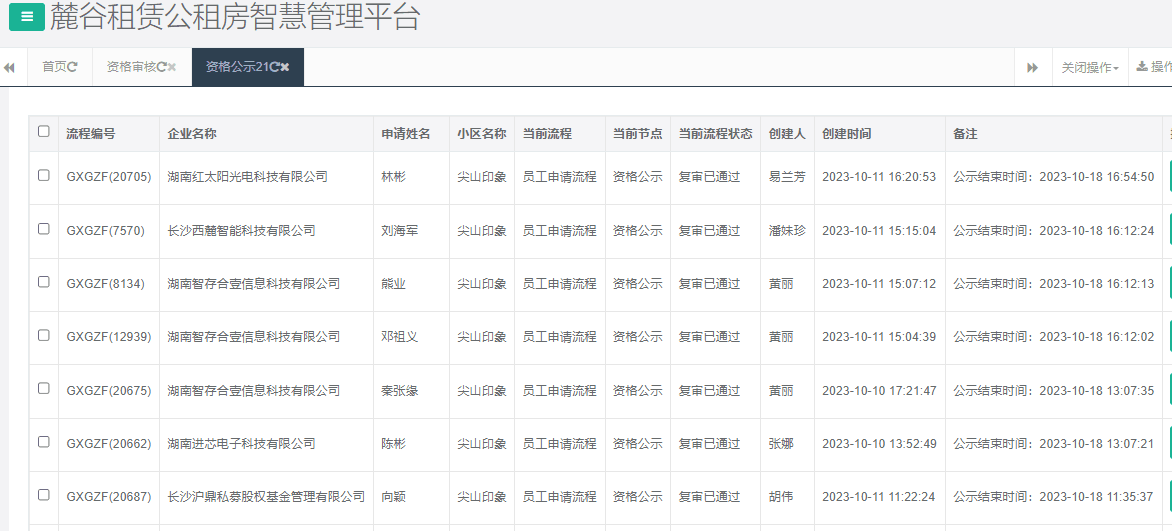Check the row checkbox for GXGZF(20662)
Viewport: 1172px width, 531px height.
[x=43, y=441]
